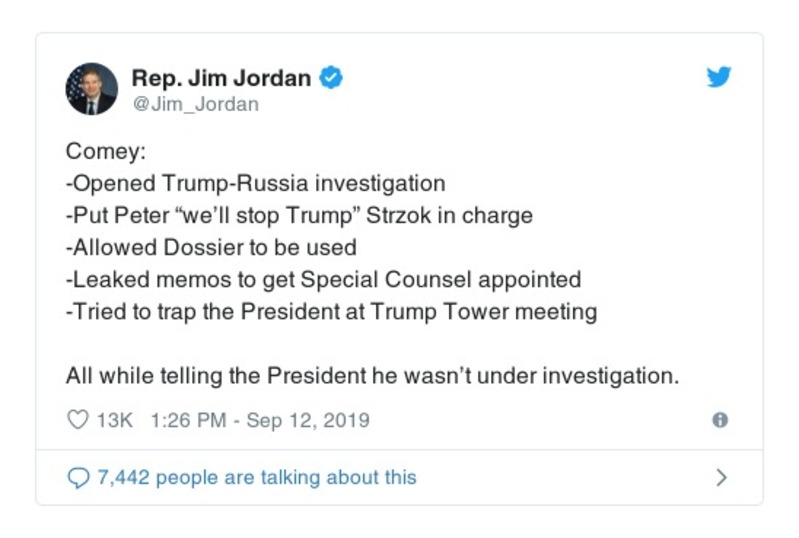Click the Rep. Jim Jordan display name
The height and width of the screenshot is (538, 799).
coord(221,78)
